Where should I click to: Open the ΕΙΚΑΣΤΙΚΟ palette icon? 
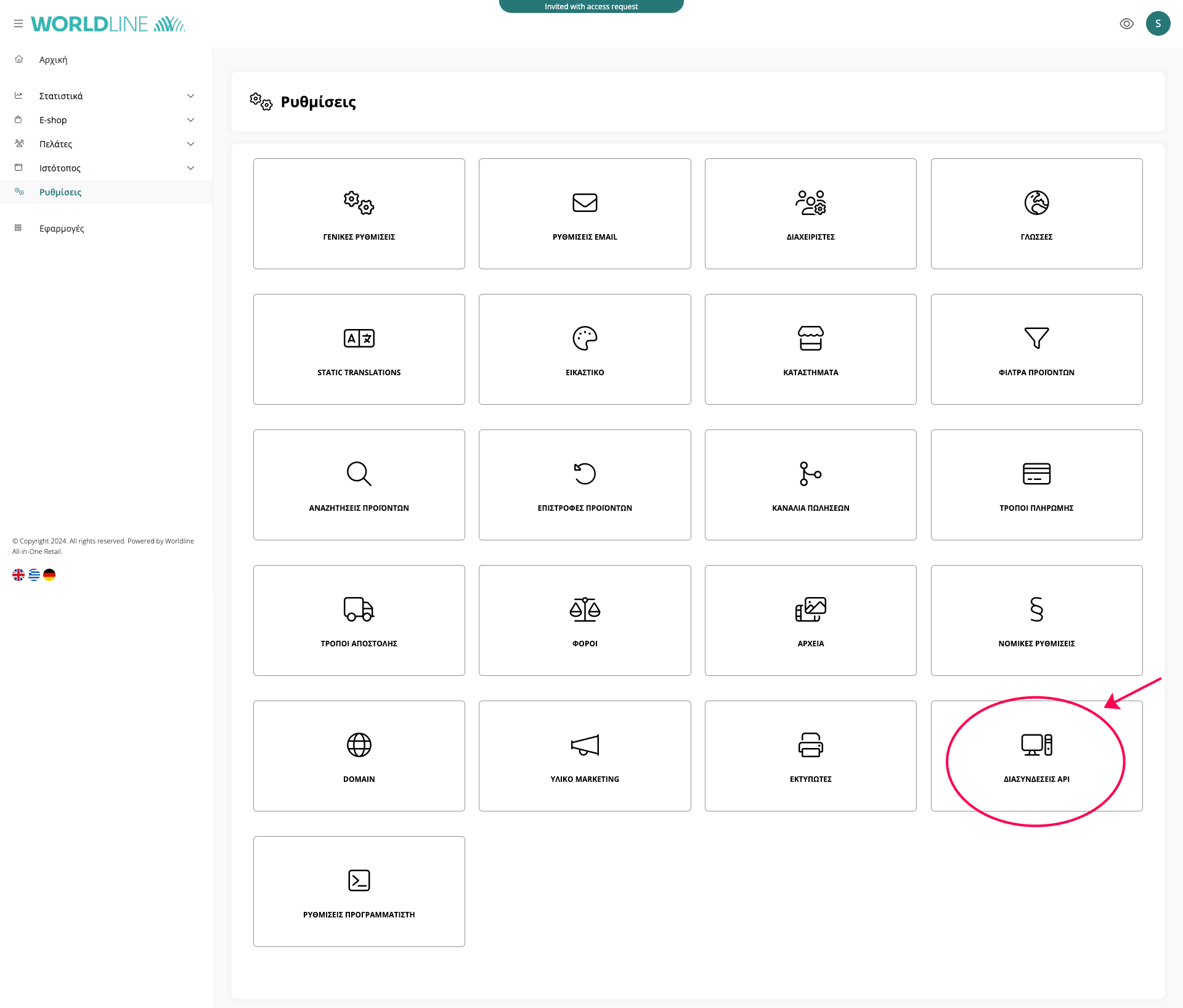(x=584, y=338)
